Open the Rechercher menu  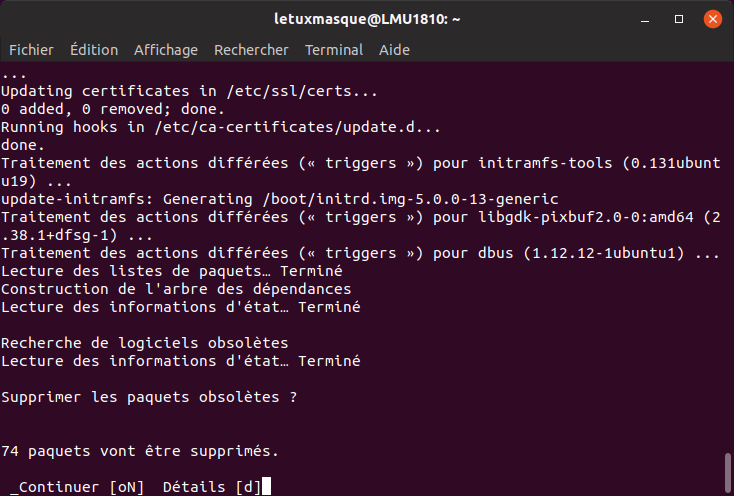[251, 50]
